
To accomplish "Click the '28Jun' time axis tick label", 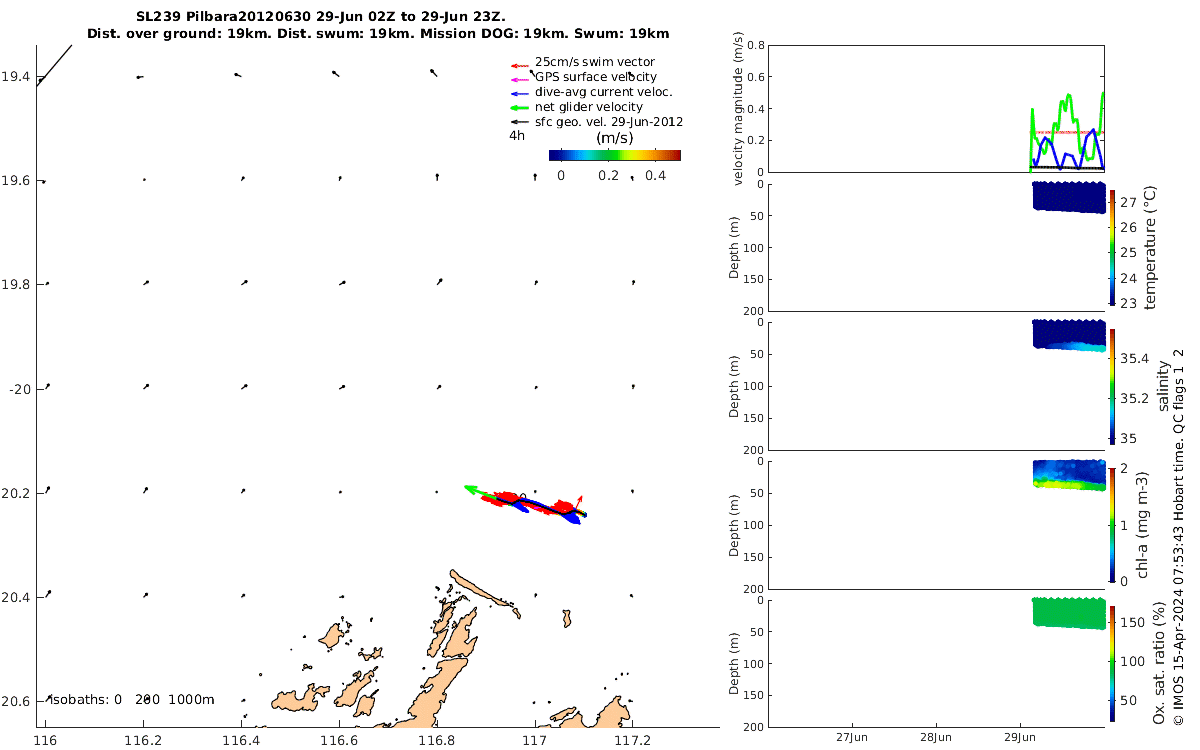I will 936,736.
